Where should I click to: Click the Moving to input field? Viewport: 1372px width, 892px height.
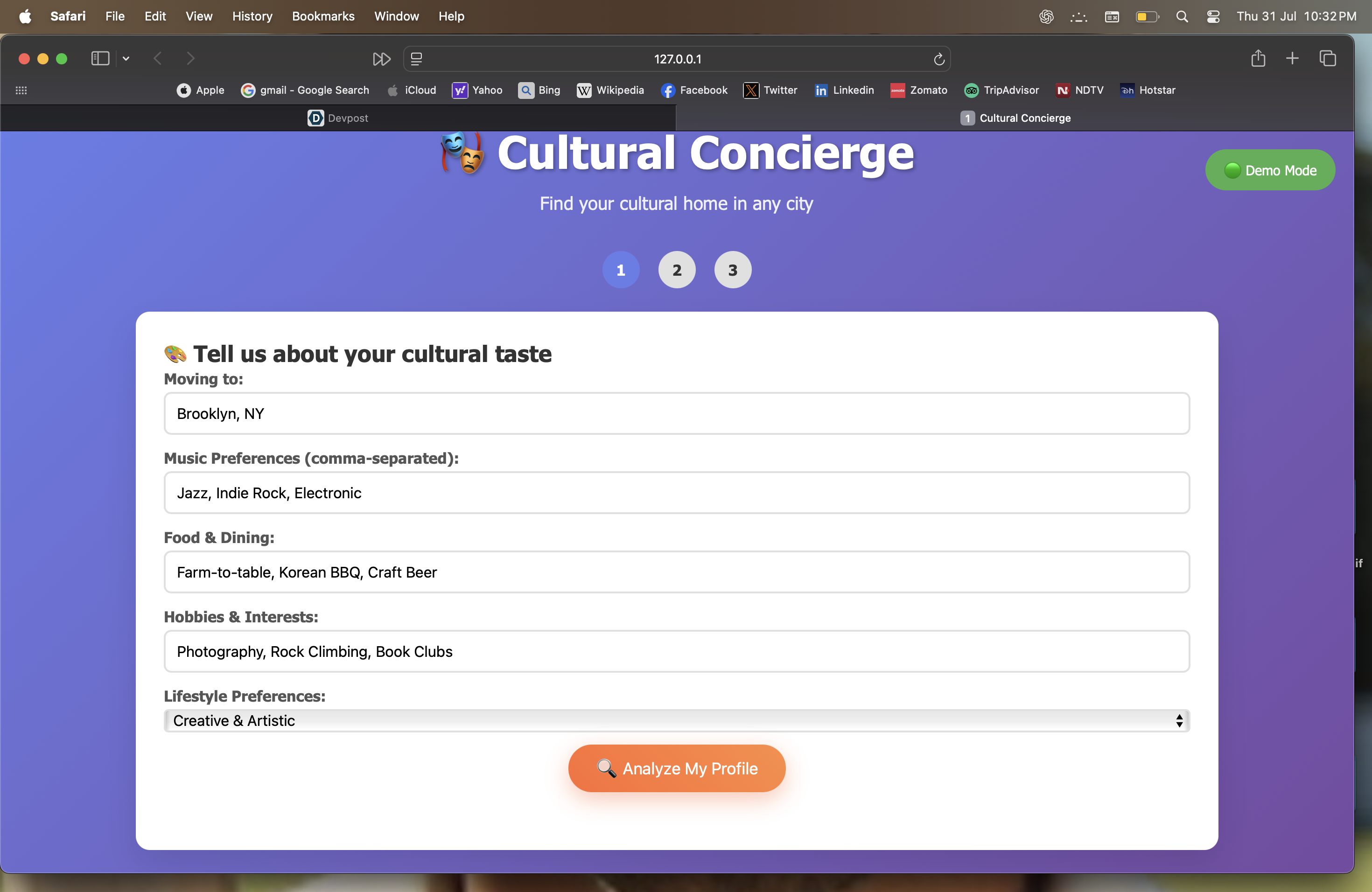click(x=676, y=414)
